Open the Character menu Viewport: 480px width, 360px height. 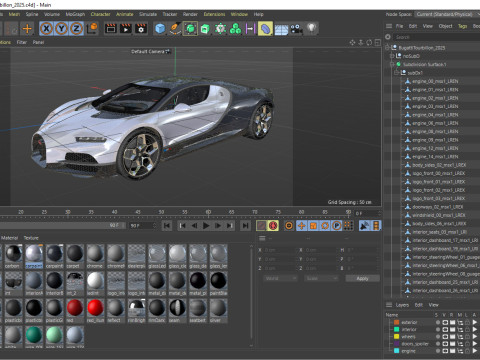tap(100, 14)
